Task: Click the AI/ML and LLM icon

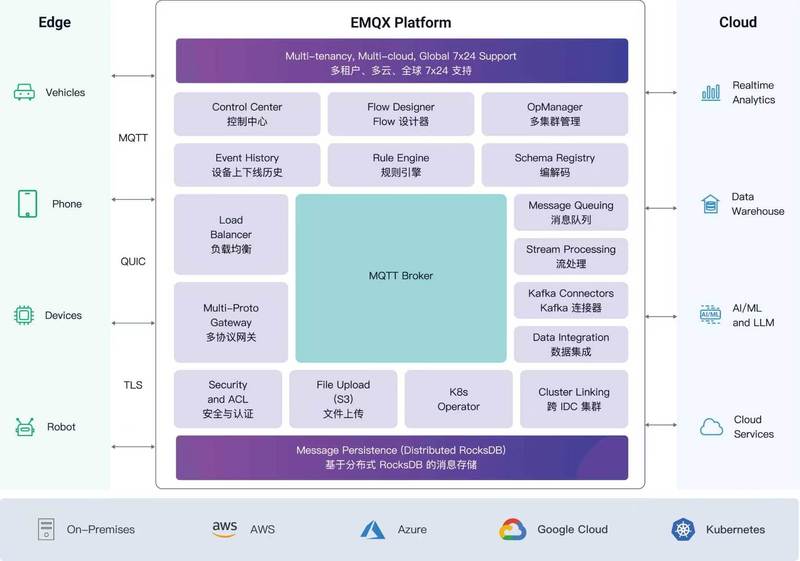Action: [710, 315]
